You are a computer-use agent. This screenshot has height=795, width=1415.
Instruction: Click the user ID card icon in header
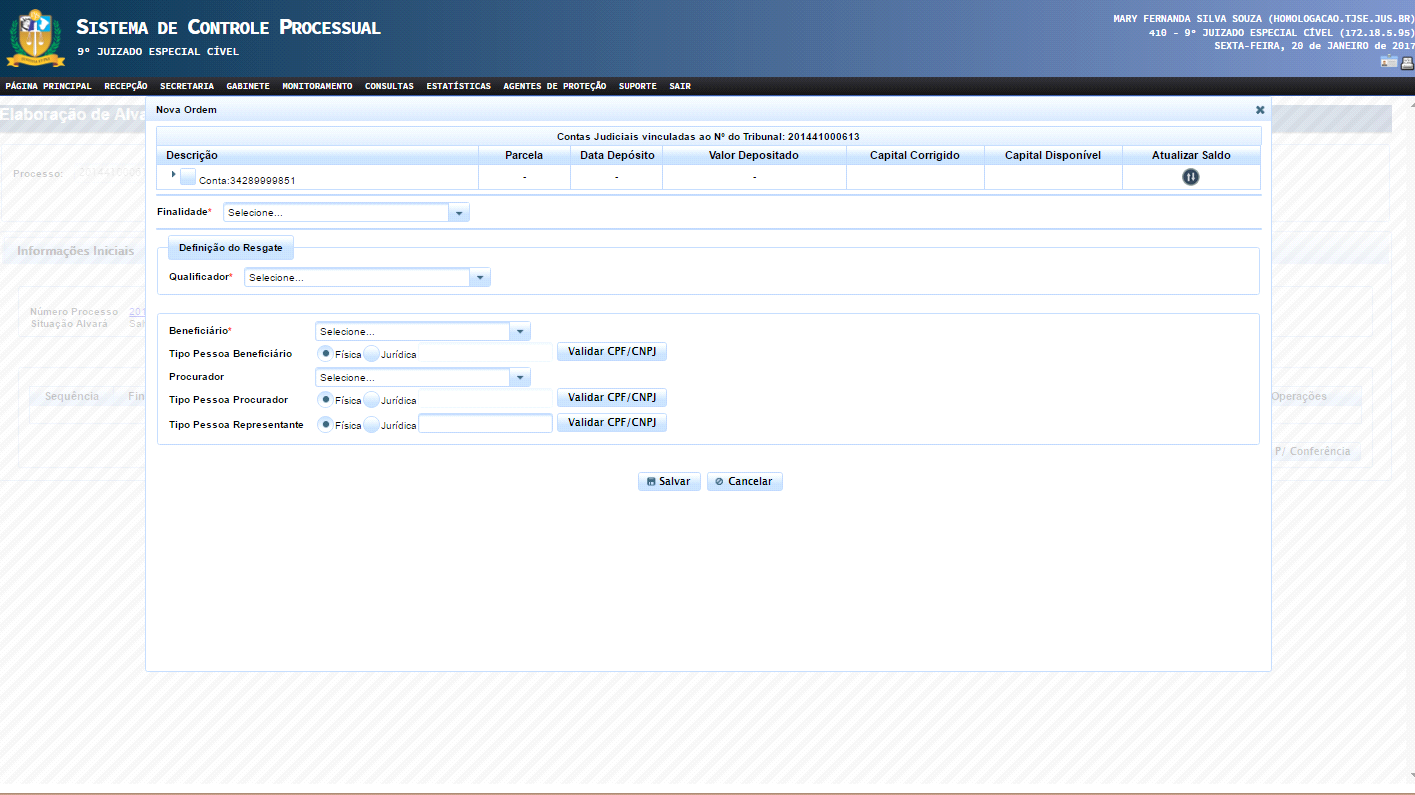[x=1388, y=62]
